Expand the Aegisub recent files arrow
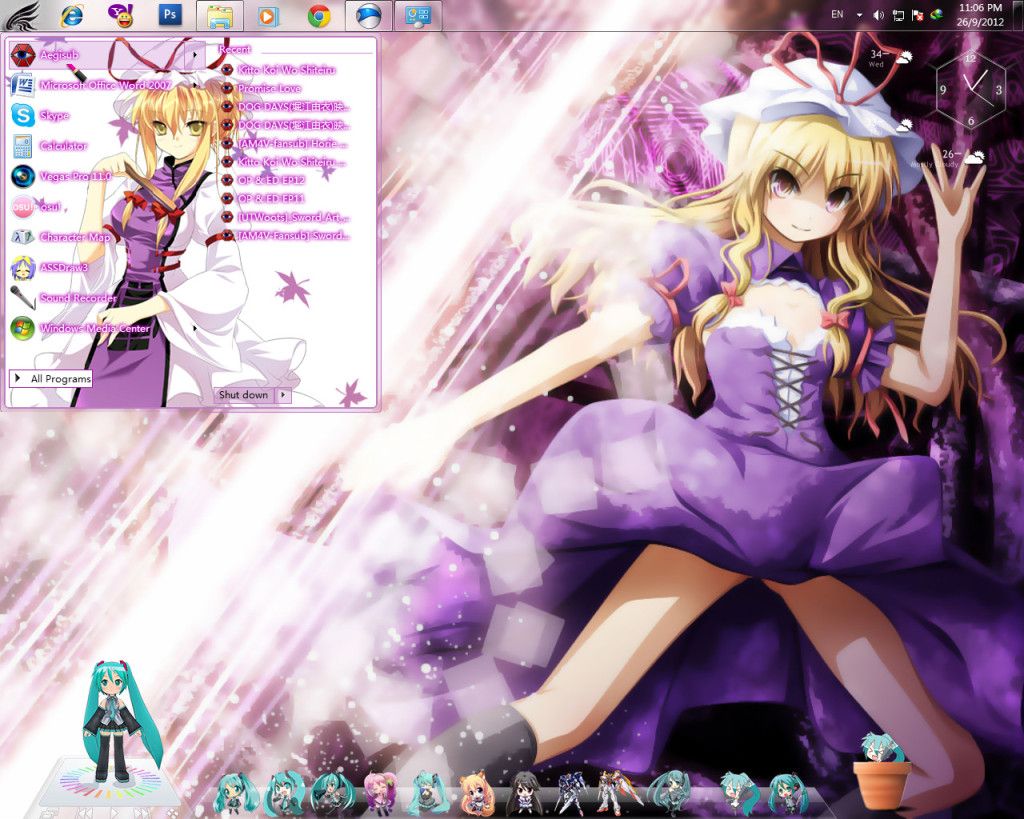Image resolution: width=1024 pixels, height=819 pixels. click(x=194, y=54)
